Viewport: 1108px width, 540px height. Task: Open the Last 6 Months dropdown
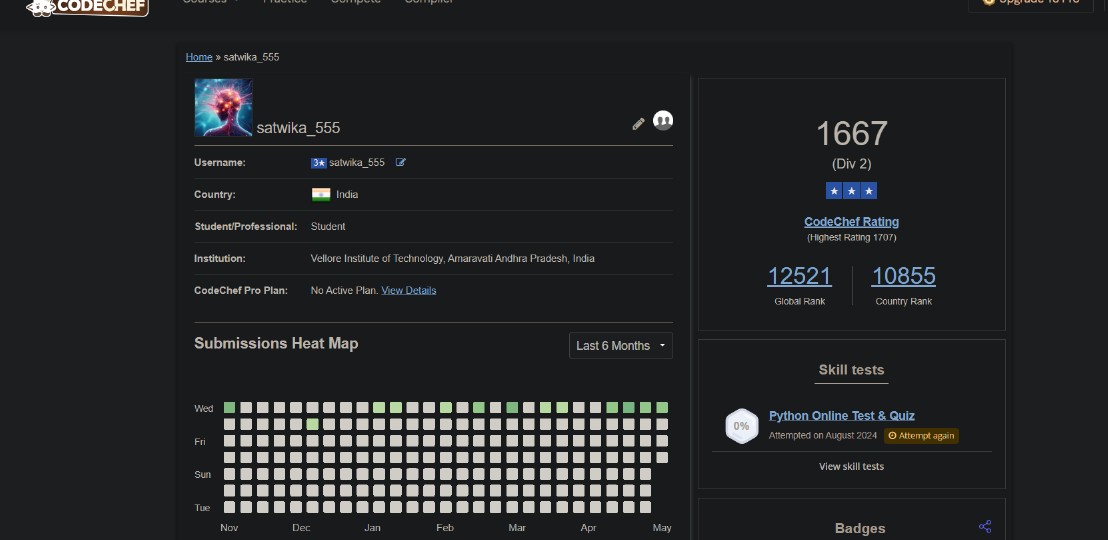click(x=620, y=346)
